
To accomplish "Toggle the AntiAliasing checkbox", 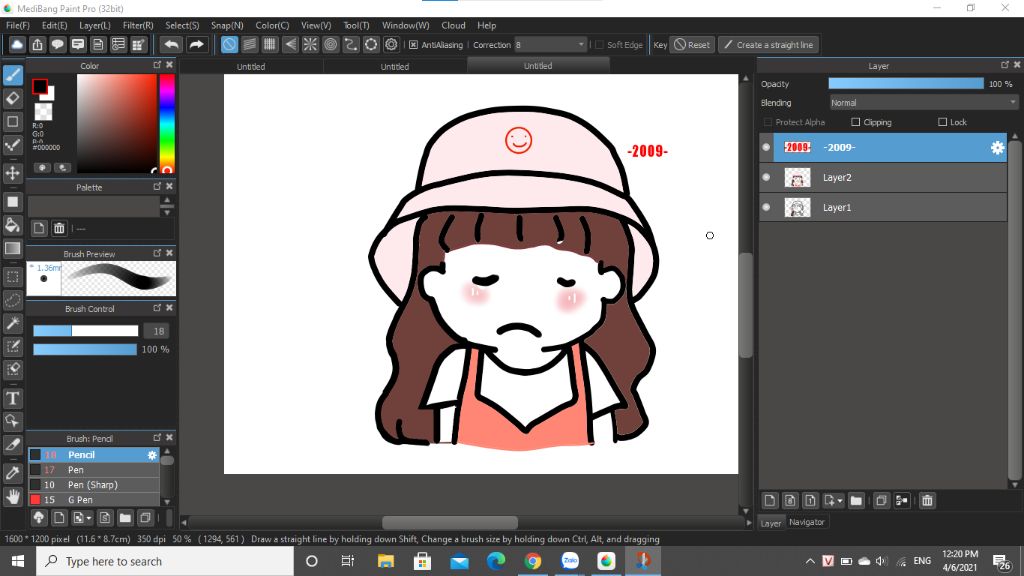I will pos(413,45).
